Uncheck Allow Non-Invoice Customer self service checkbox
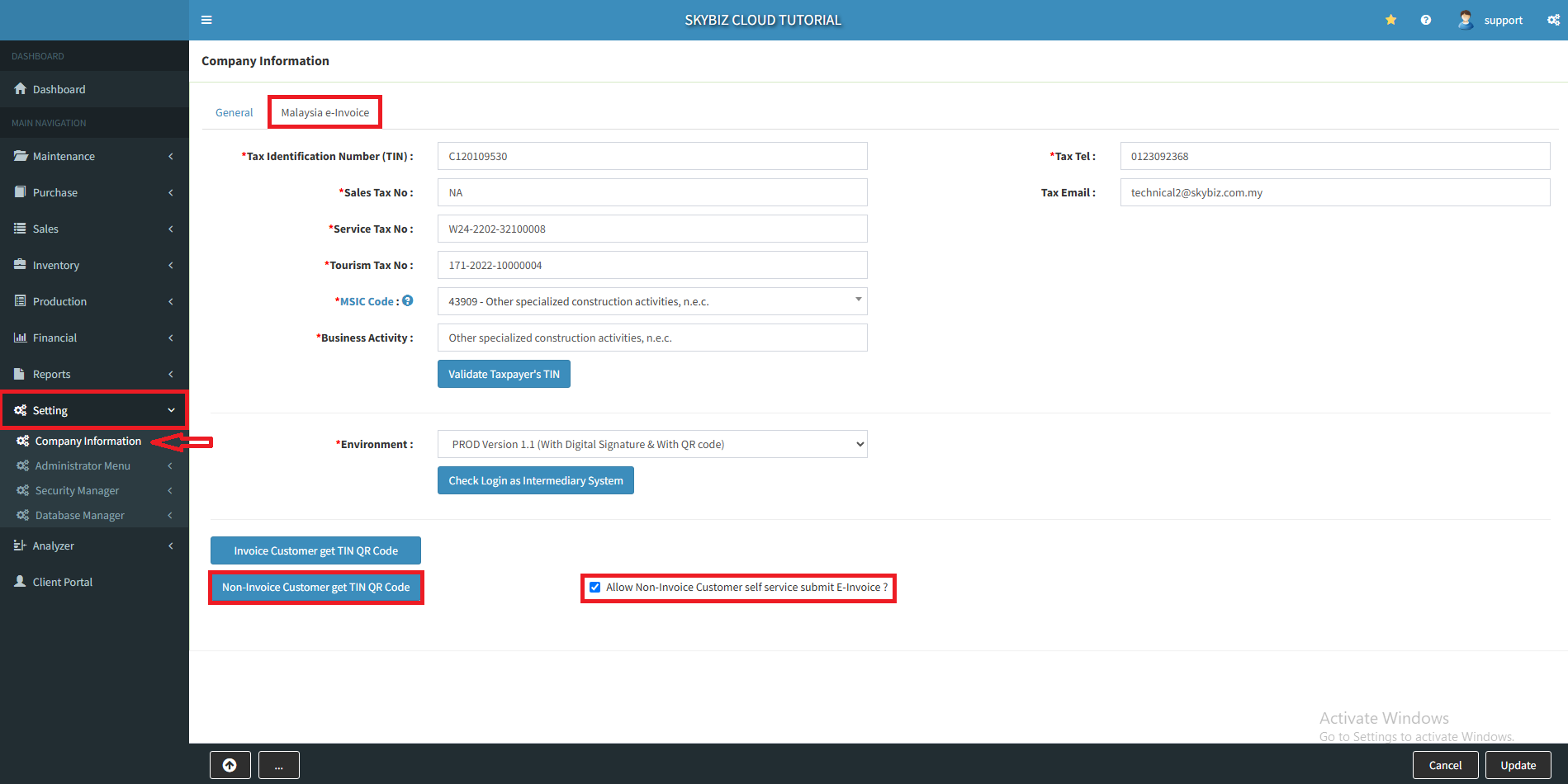1568x784 pixels. tap(595, 588)
